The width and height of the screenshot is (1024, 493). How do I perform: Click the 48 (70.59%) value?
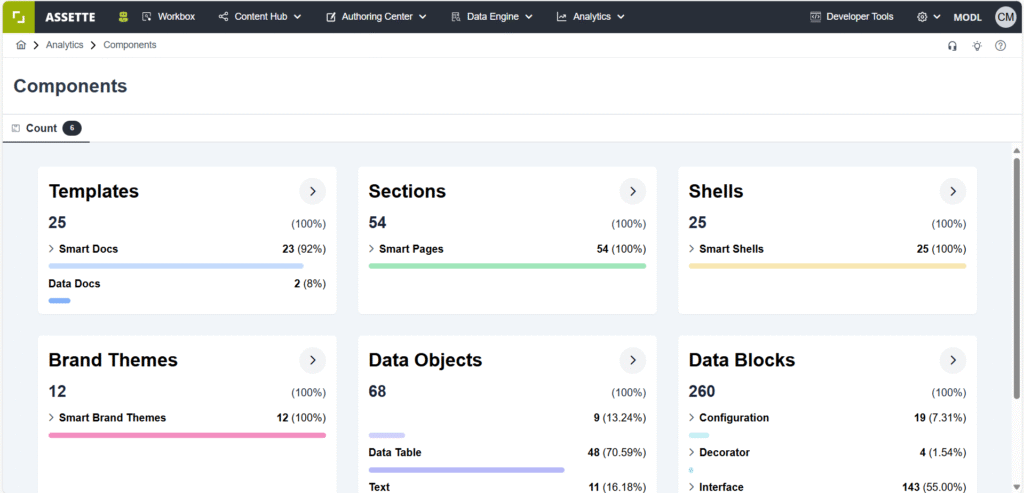click(x=616, y=452)
